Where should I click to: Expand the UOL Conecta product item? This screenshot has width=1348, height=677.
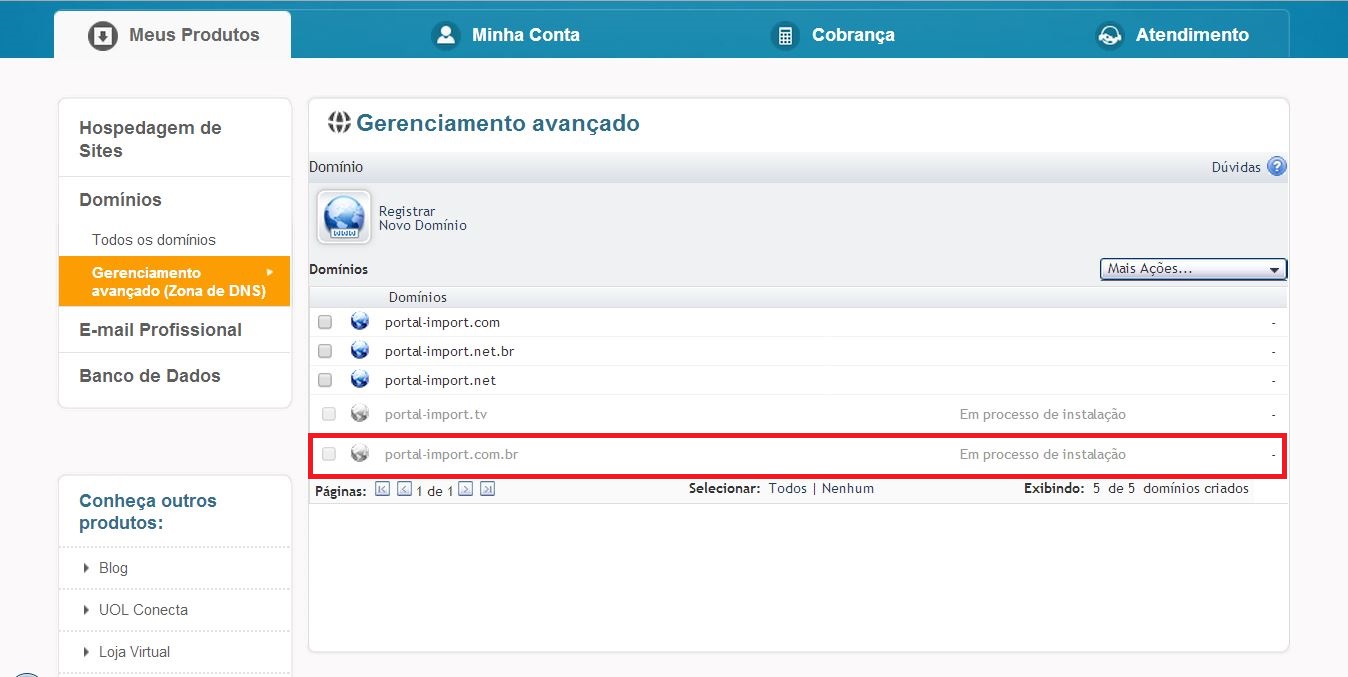tap(143, 610)
